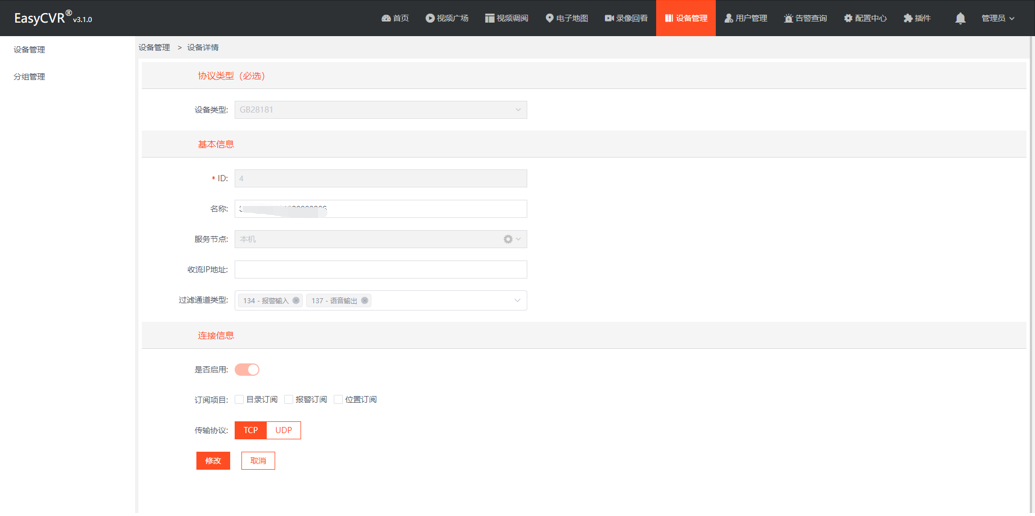Image resolution: width=1035 pixels, height=516 pixels.
Task: Click the 告警查询 alarm icon
Action: [x=788, y=18]
